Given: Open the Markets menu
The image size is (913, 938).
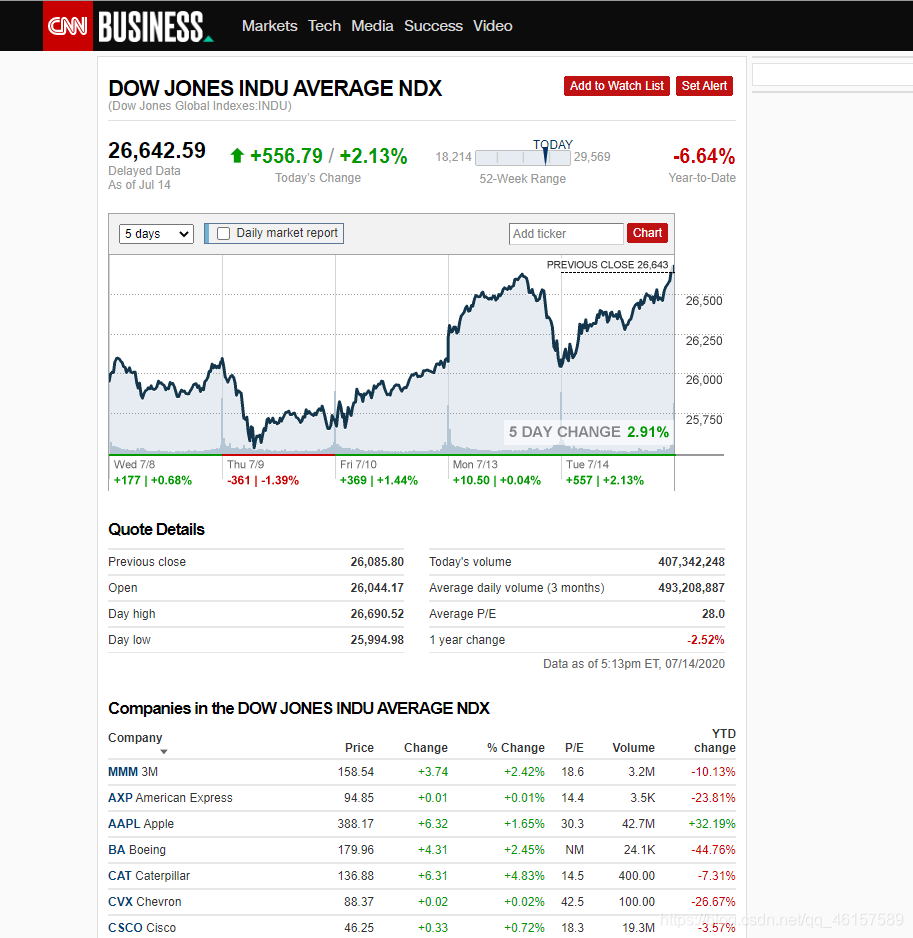Looking at the screenshot, I should pyautogui.click(x=269, y=26).
